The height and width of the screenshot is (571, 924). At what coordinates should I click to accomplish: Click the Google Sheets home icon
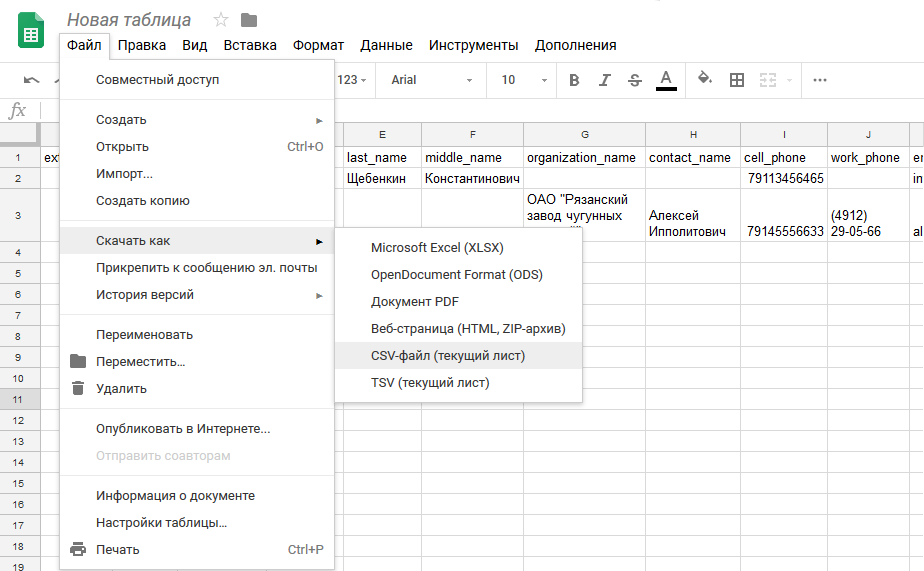[31, 30]
